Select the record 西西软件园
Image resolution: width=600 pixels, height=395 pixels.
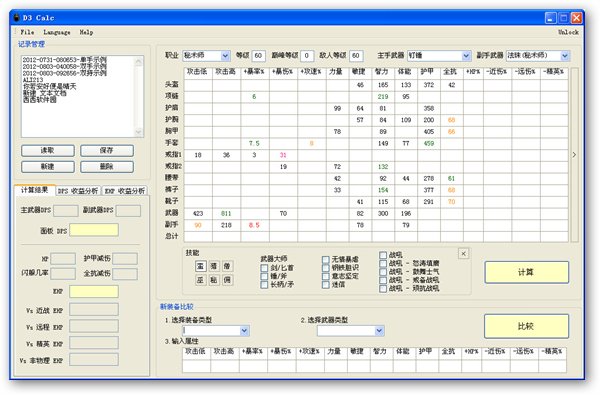pos(39,100)
